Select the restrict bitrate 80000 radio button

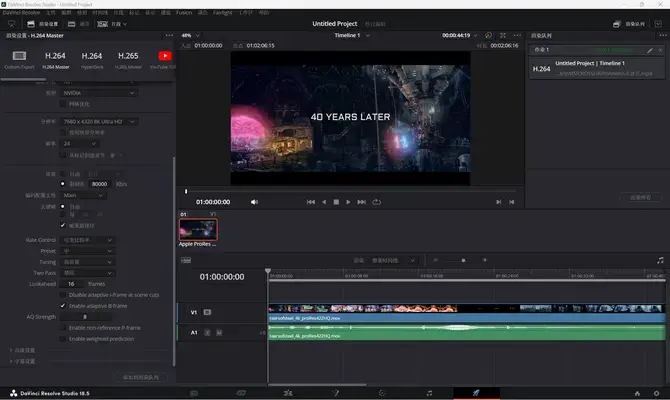point(63,184)
